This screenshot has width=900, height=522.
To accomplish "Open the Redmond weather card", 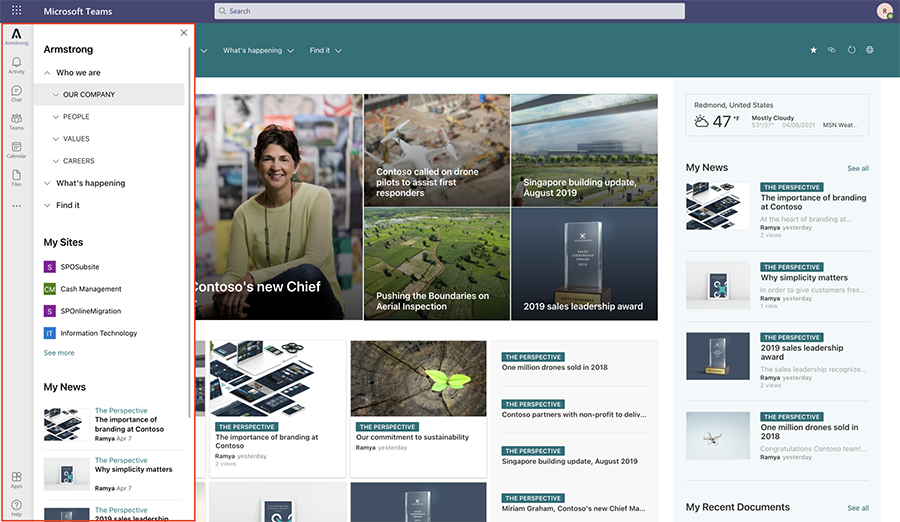I will [x=777, y=115].
